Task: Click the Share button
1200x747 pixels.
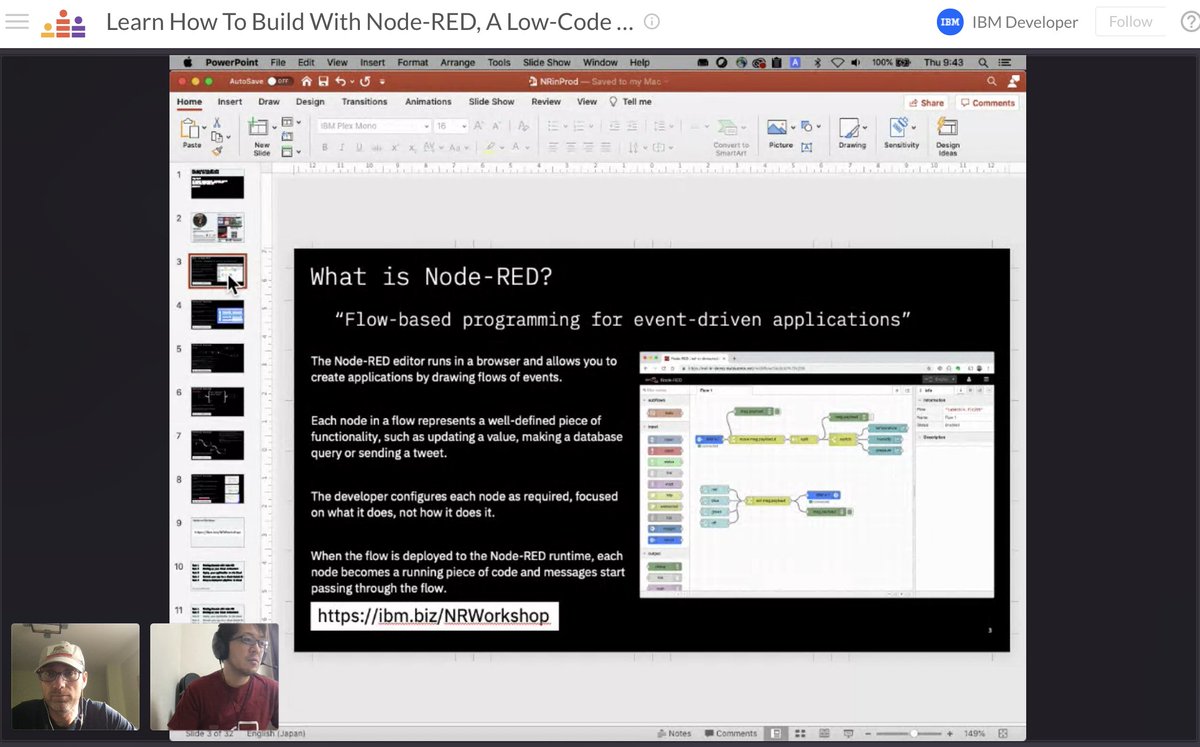Action: click(927, 102)
